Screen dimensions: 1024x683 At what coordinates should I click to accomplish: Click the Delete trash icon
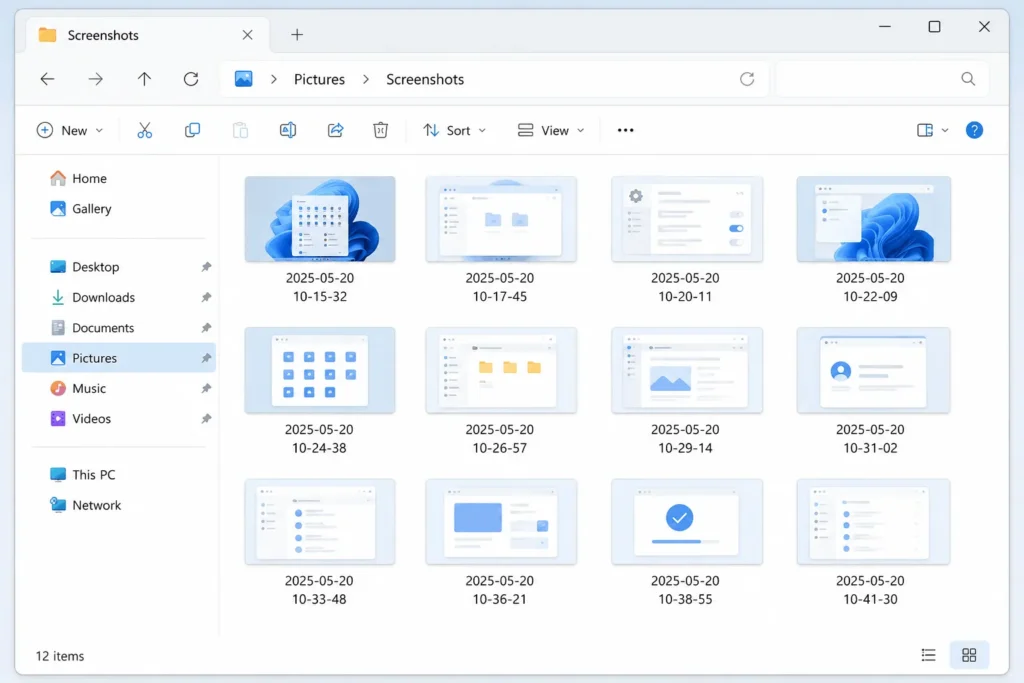click(381, 131)
